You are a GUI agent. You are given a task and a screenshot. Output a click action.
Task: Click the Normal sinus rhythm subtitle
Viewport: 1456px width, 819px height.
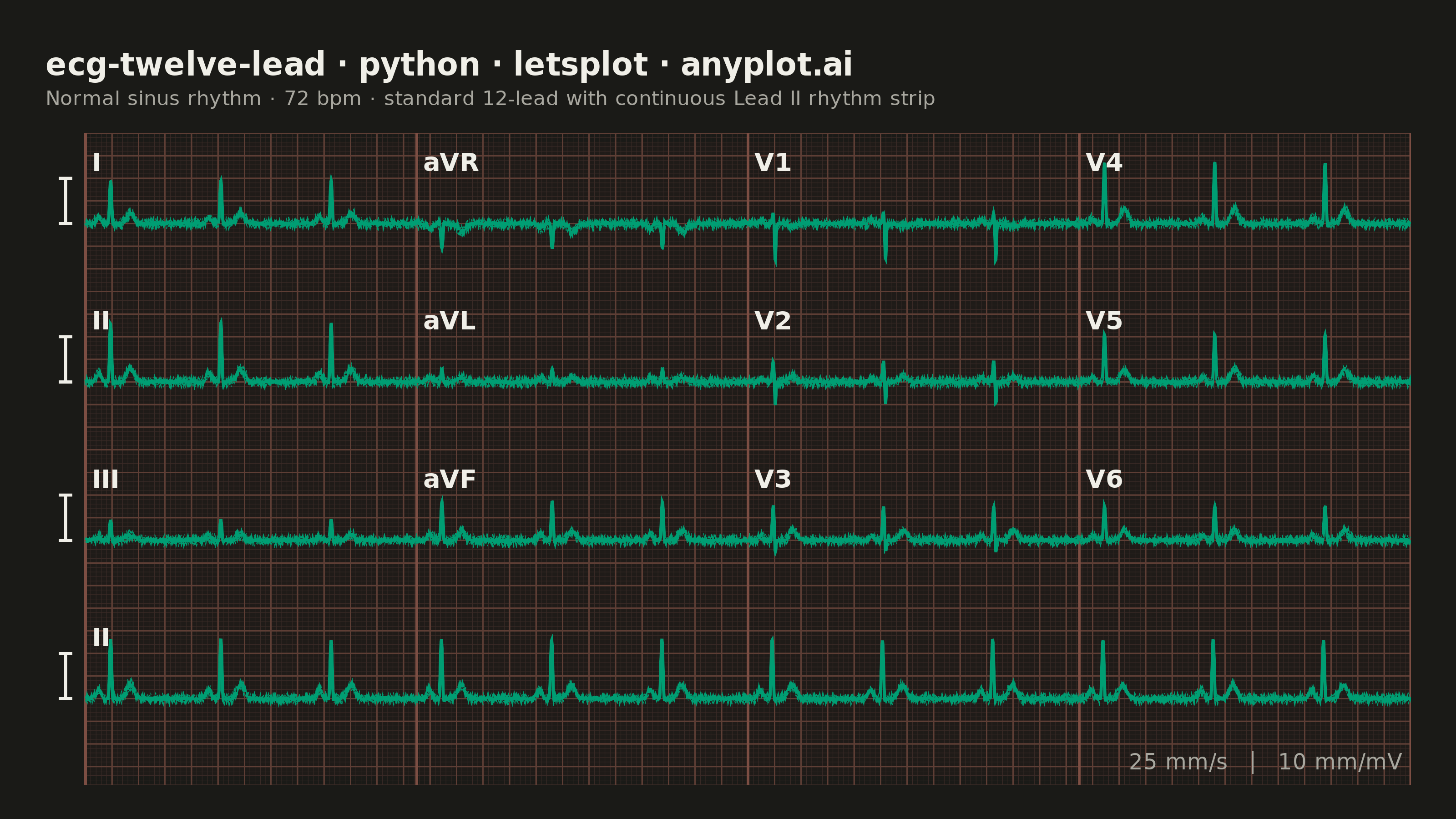(x=490, y=98)
